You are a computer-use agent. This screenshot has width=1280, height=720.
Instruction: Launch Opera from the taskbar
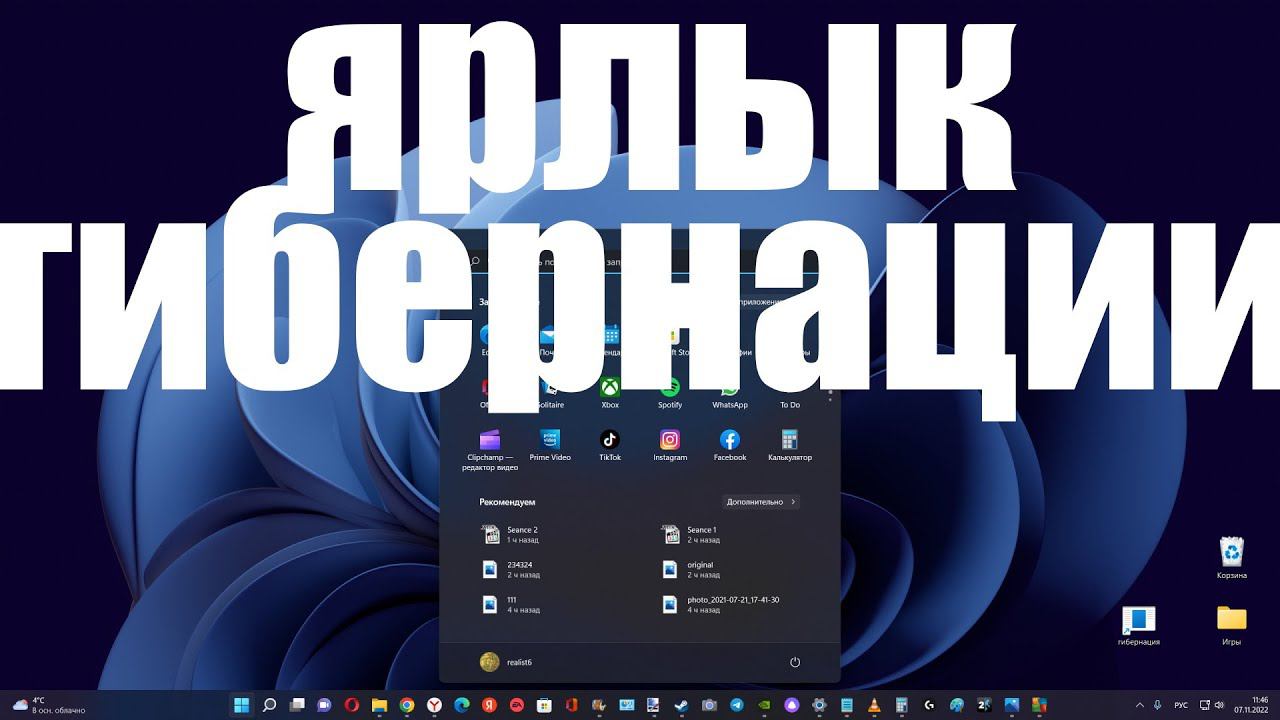[x=351, y=705]
